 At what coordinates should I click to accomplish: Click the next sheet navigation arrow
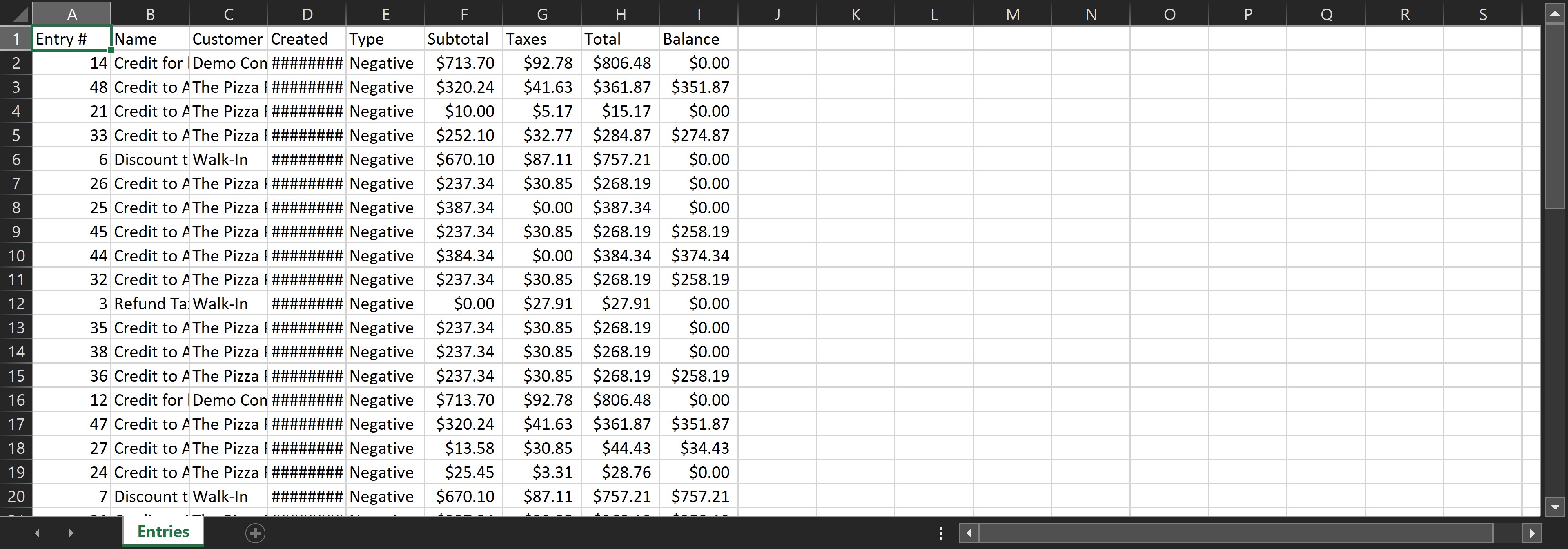tap(71, 533)
